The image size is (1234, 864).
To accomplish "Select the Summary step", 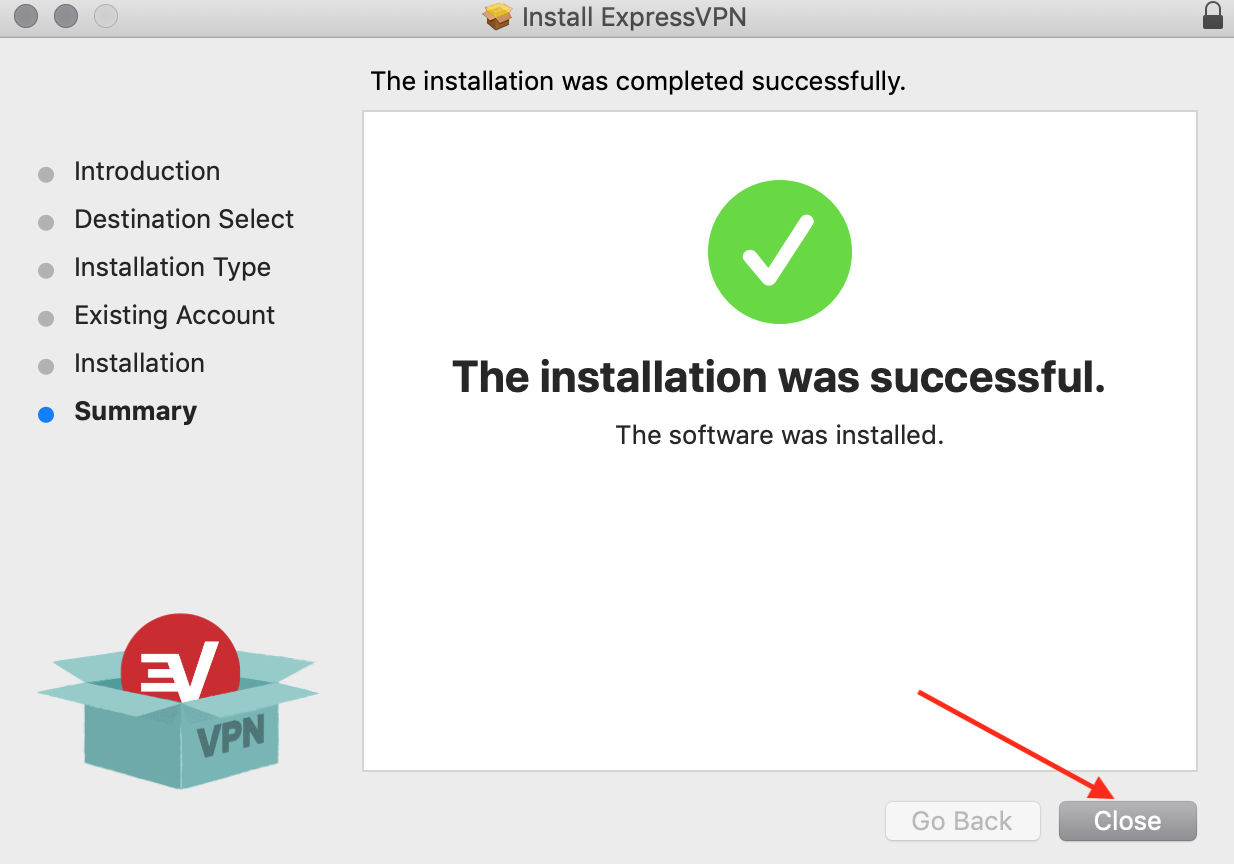I will pyautogui.click(x=135, y=412).
